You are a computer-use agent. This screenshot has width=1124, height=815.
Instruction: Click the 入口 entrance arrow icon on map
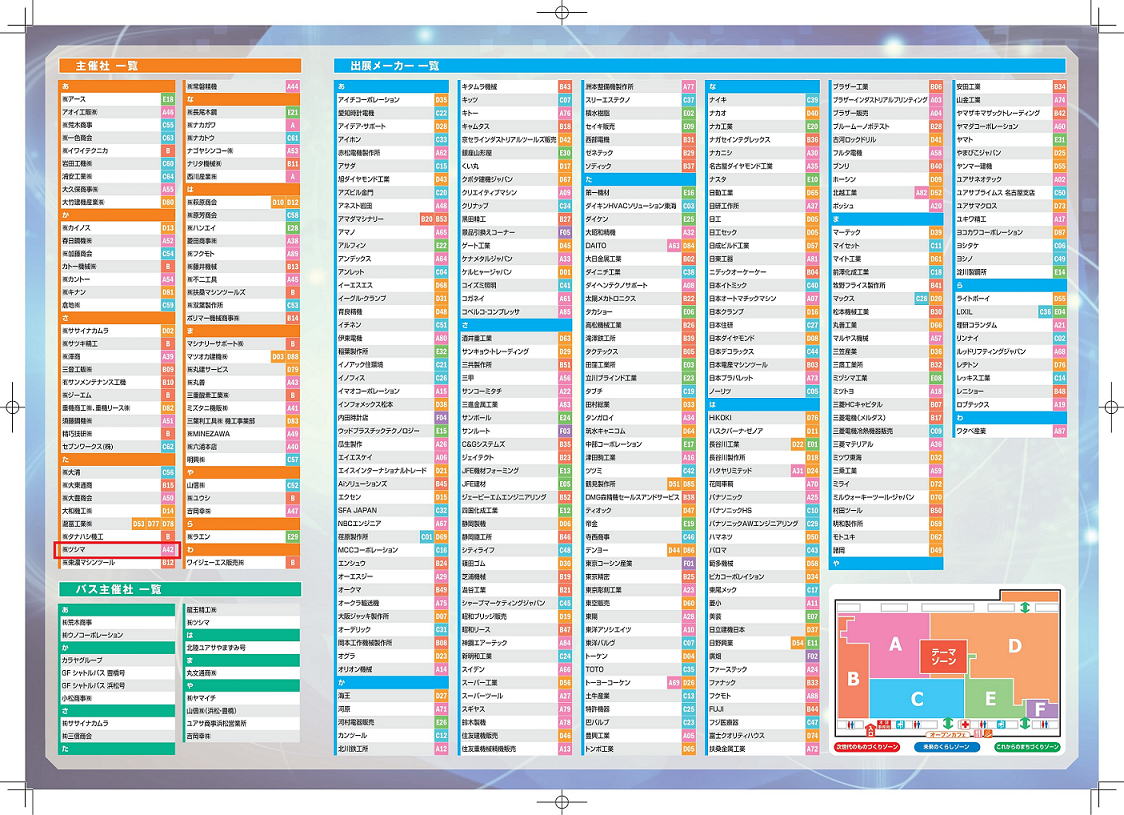(870, 730)
